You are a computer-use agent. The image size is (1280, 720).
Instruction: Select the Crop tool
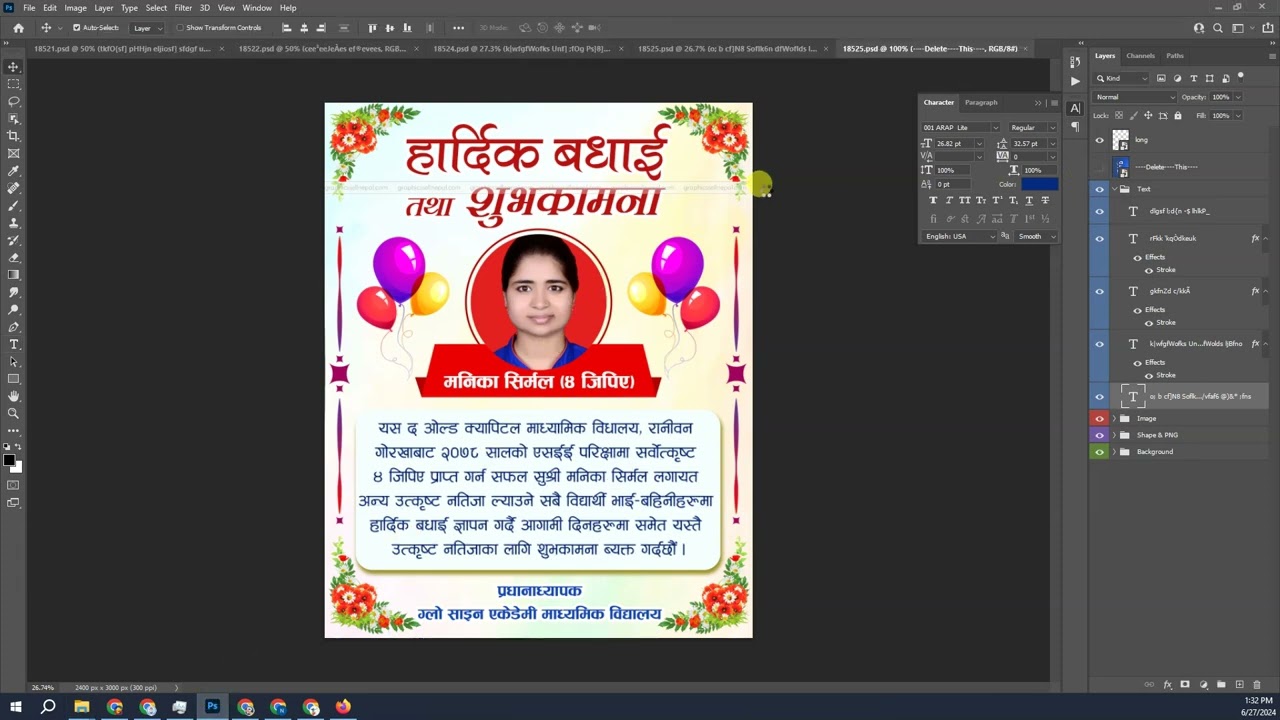click(13, 136)
